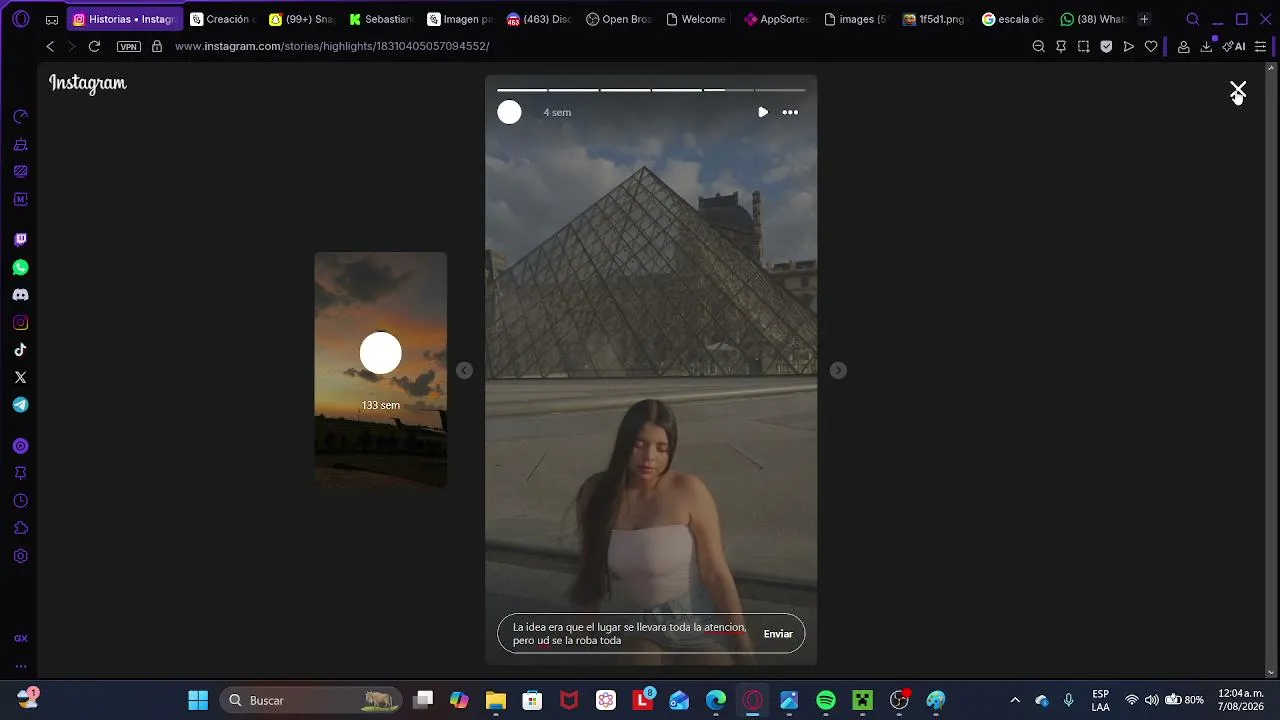The height and width of the screenshot is (720, 1280).
Task: Open the GX Control speedometer icon
Action: click(20, 117)
